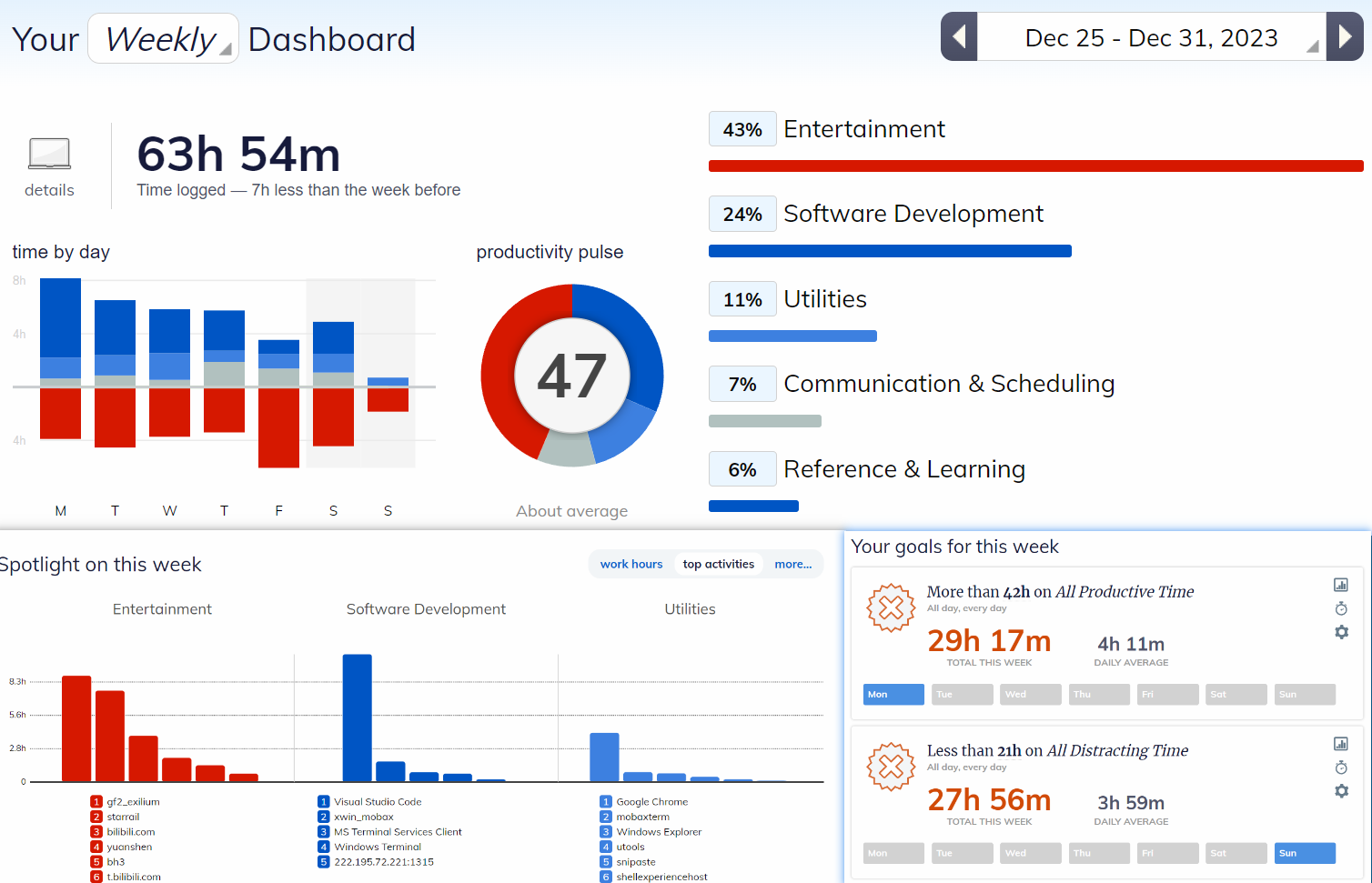Open the Weekly period dropdown
Screen dimensions: 1372x883
pyautogui.click(x=163, y=39)
